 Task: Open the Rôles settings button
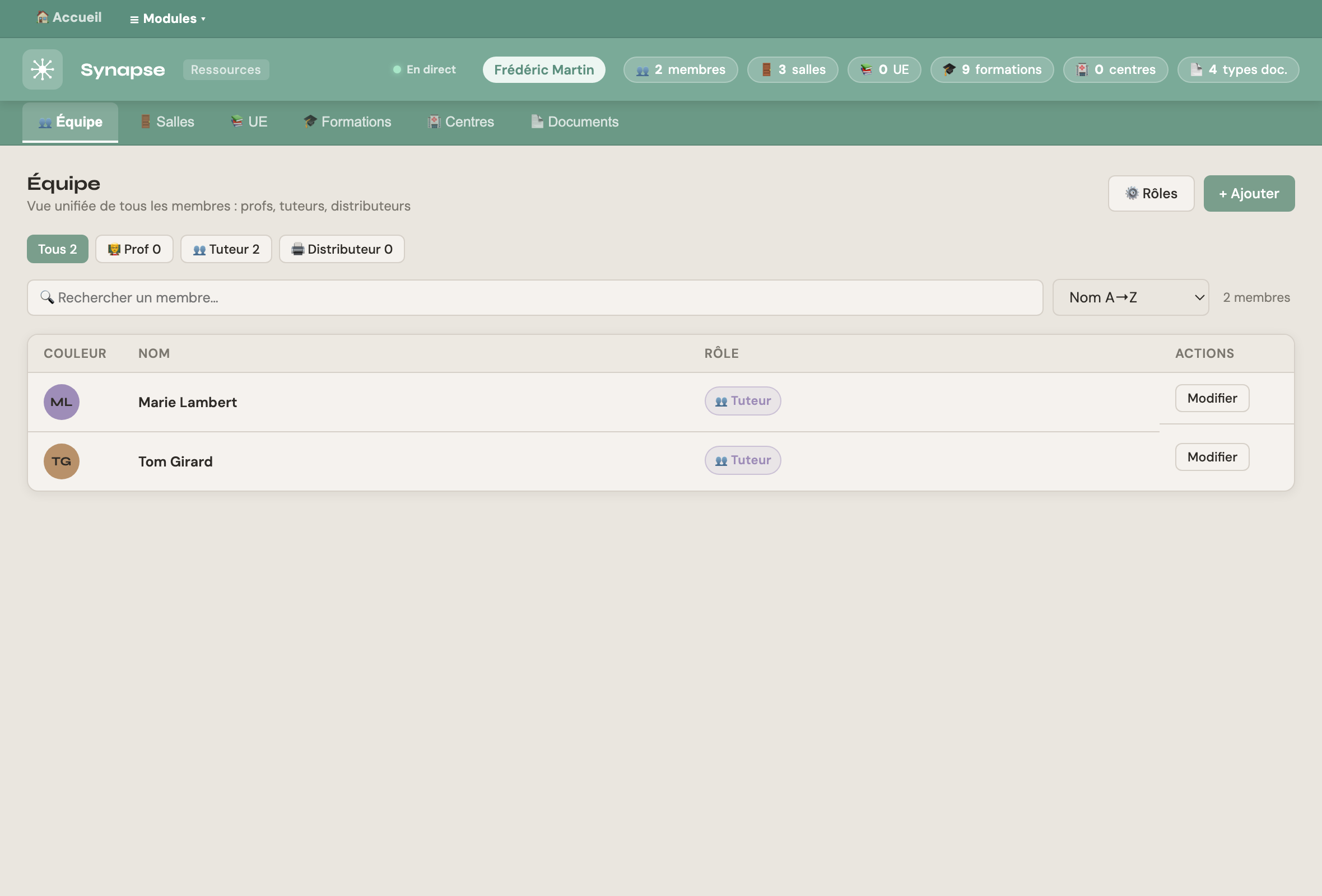pyautogui.click(x=1151, y=193)
